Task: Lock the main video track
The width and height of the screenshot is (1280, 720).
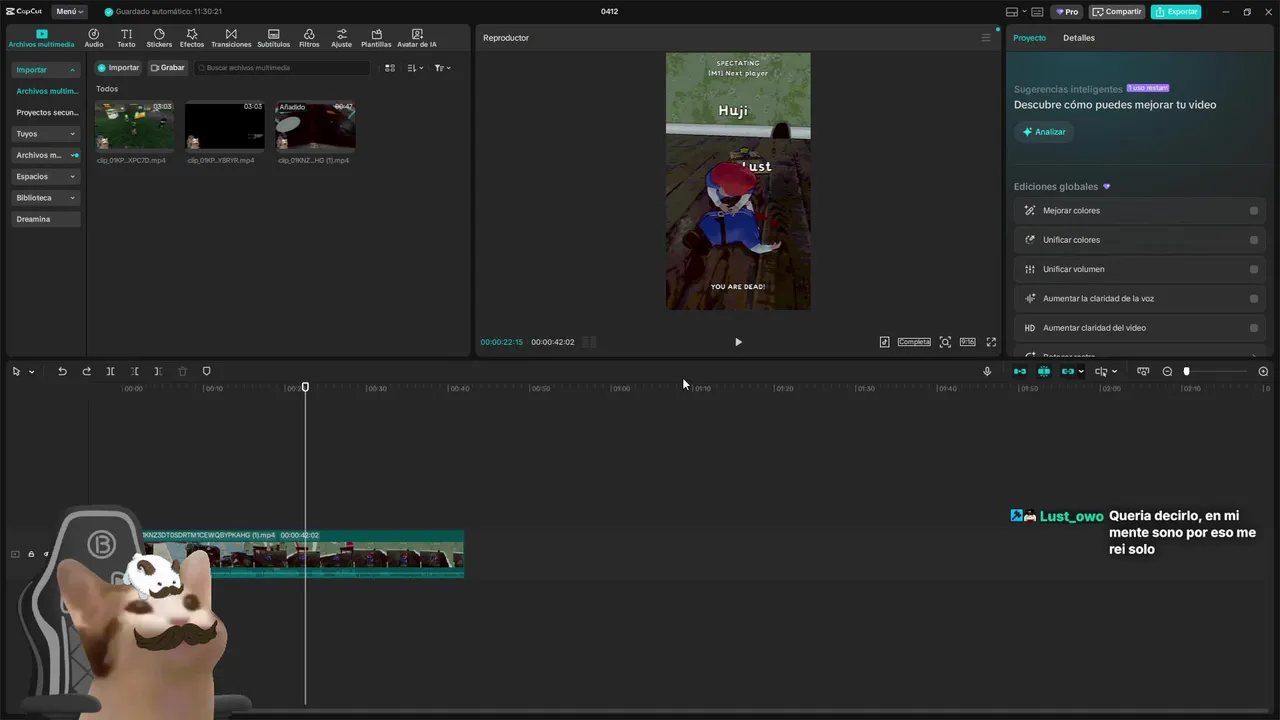Action: coord(31,554)
